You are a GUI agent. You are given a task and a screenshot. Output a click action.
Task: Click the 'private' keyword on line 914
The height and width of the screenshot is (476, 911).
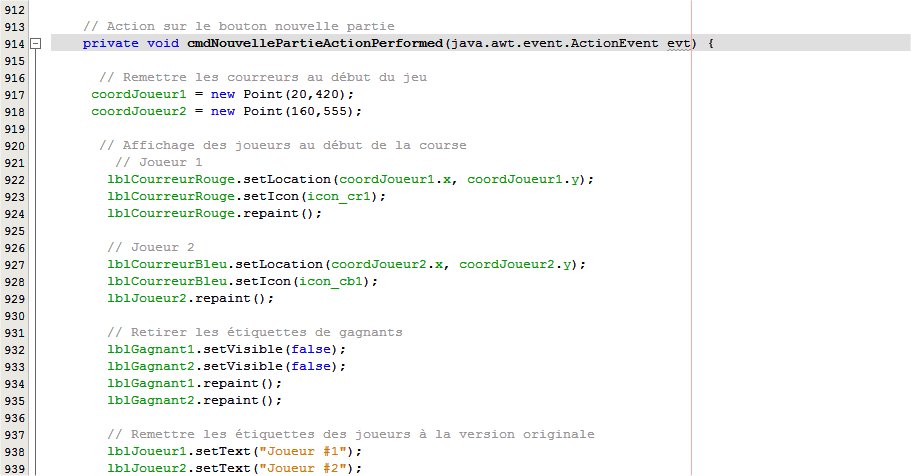(x=110, y=44)
